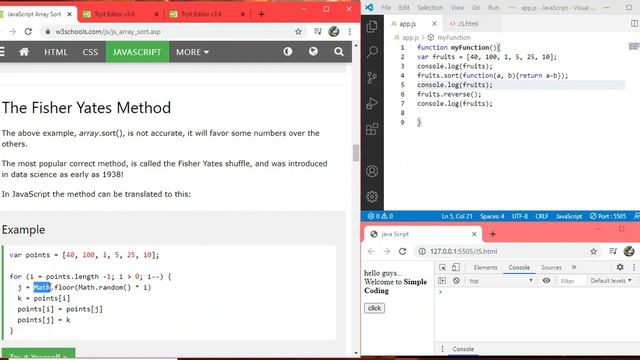Click the w3schools home icon
Screen dimensions: 640x360
tap(24, 52)
